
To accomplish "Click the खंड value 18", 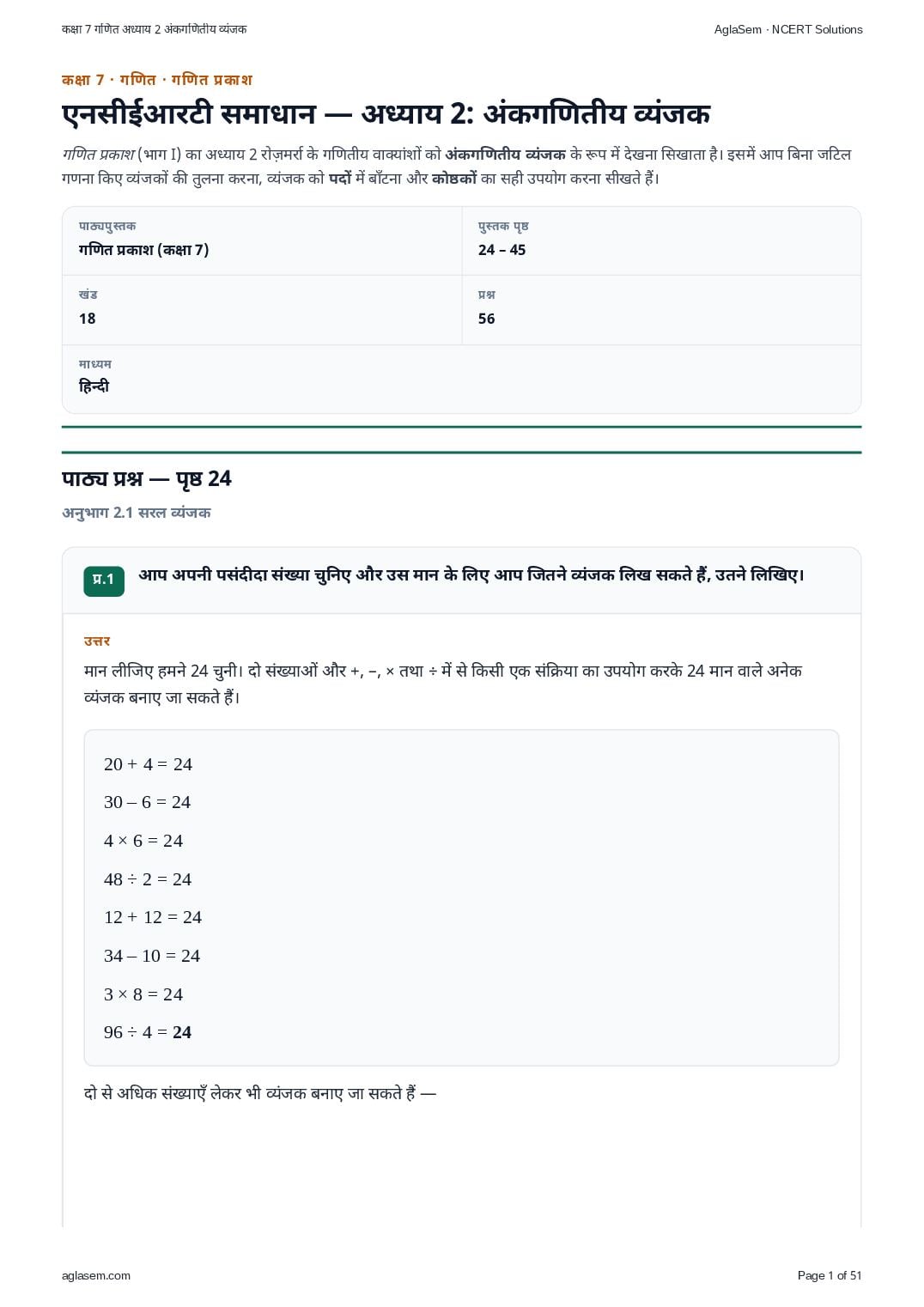I will (x=88, y=319).
